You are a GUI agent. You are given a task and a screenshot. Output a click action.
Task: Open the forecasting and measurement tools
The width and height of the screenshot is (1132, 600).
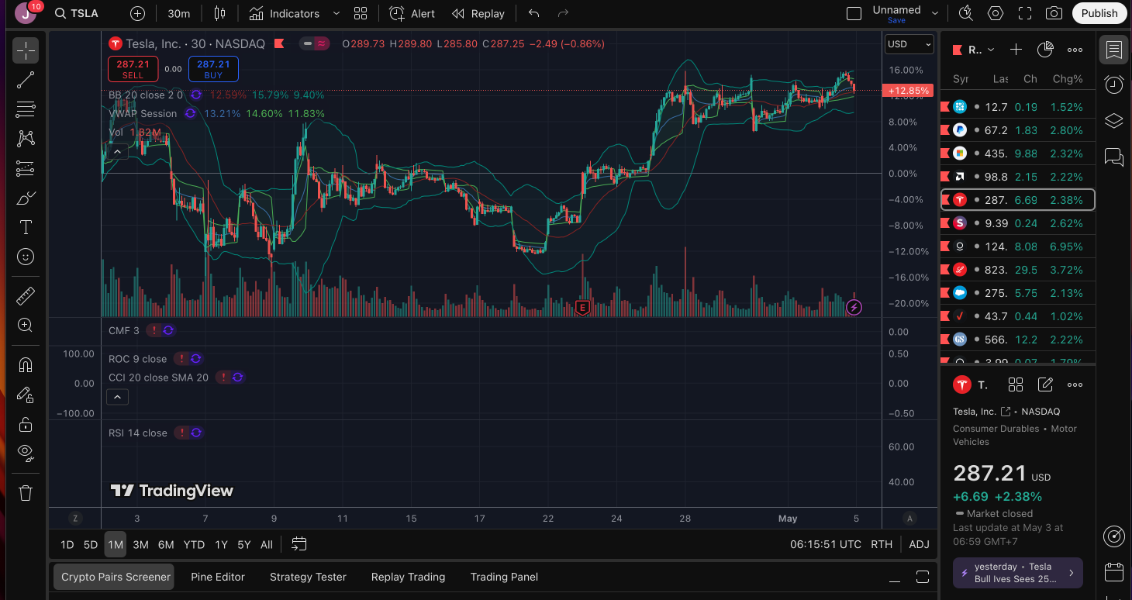25,168
